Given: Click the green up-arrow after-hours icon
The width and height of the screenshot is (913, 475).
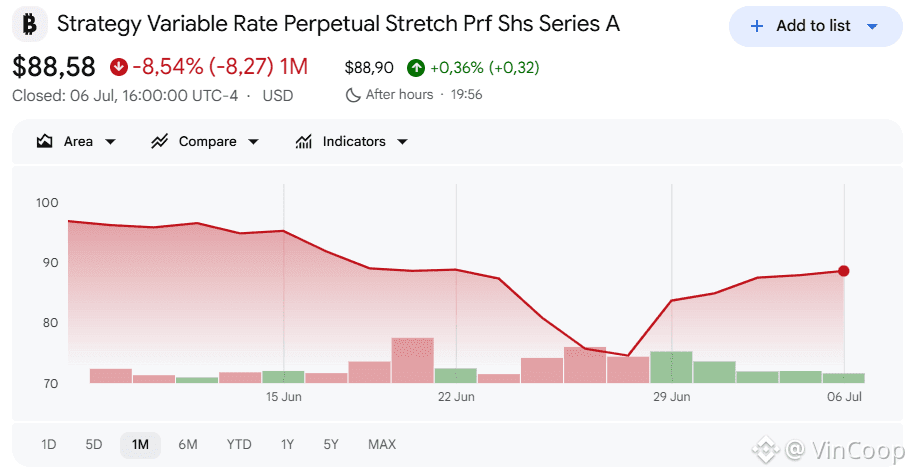Looking at the screenshot, I should coord(416,68).
